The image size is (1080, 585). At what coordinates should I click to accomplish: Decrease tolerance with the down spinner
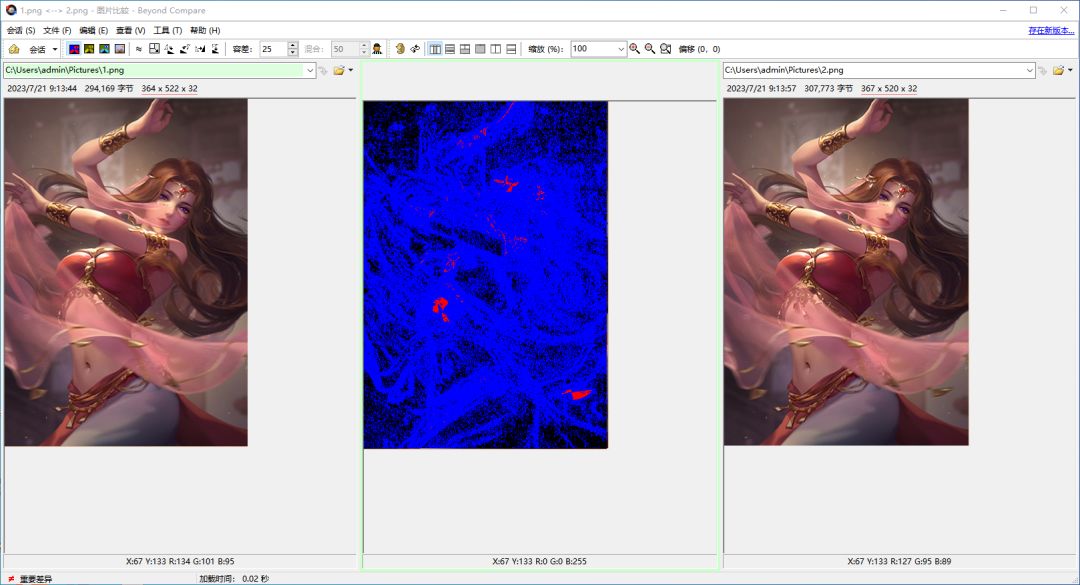(x=293, y=52)
